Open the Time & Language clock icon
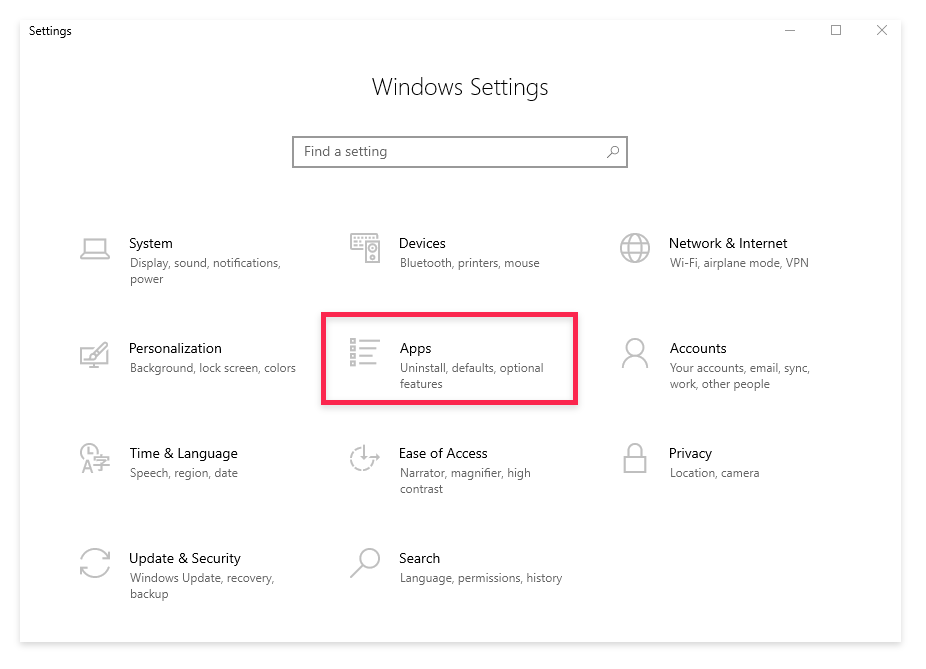This screenshot has width=926, height=669. pyautogui.click(x=95, y=458)
